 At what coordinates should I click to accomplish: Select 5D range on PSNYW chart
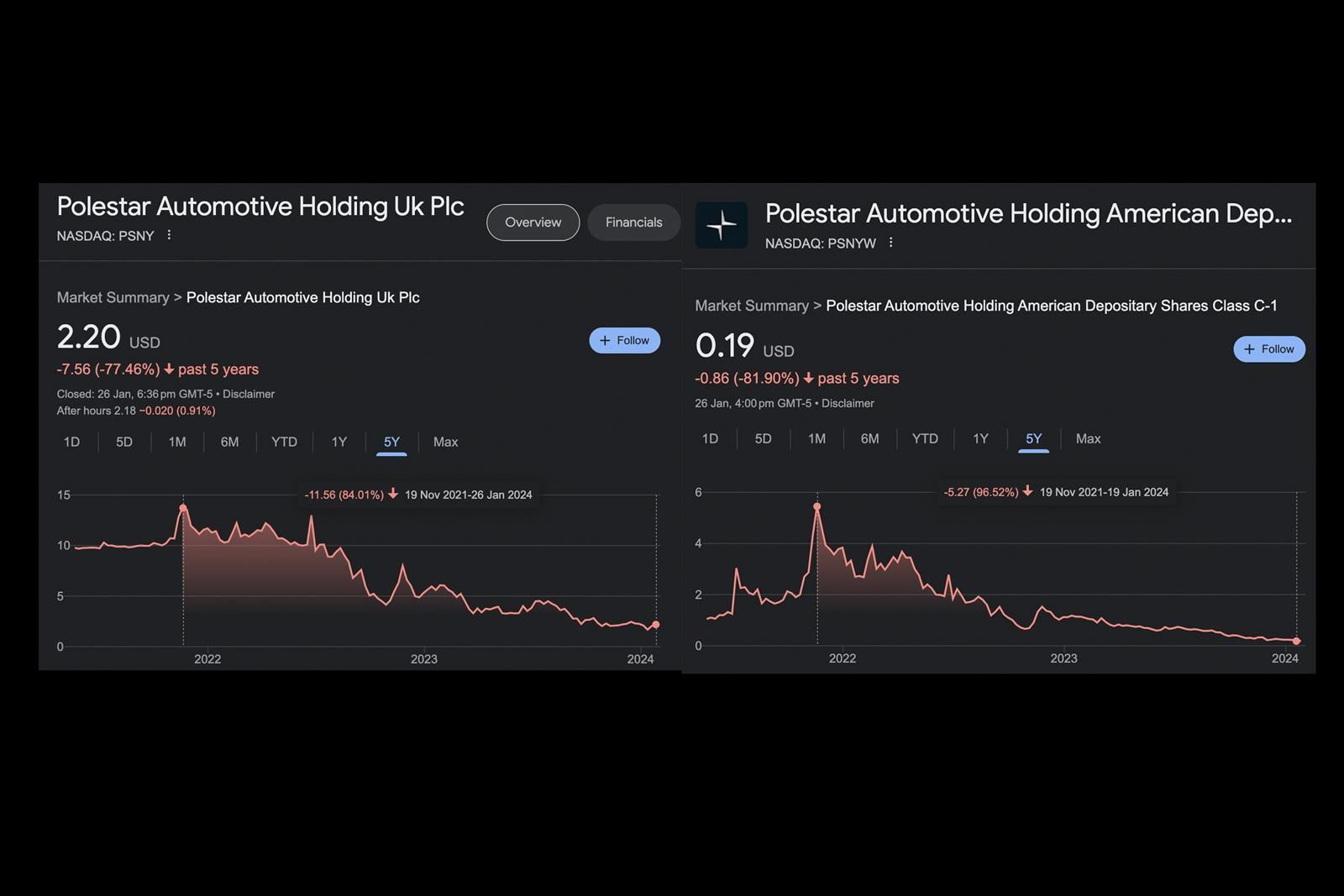pyautogui.click(x=763, y=438)
